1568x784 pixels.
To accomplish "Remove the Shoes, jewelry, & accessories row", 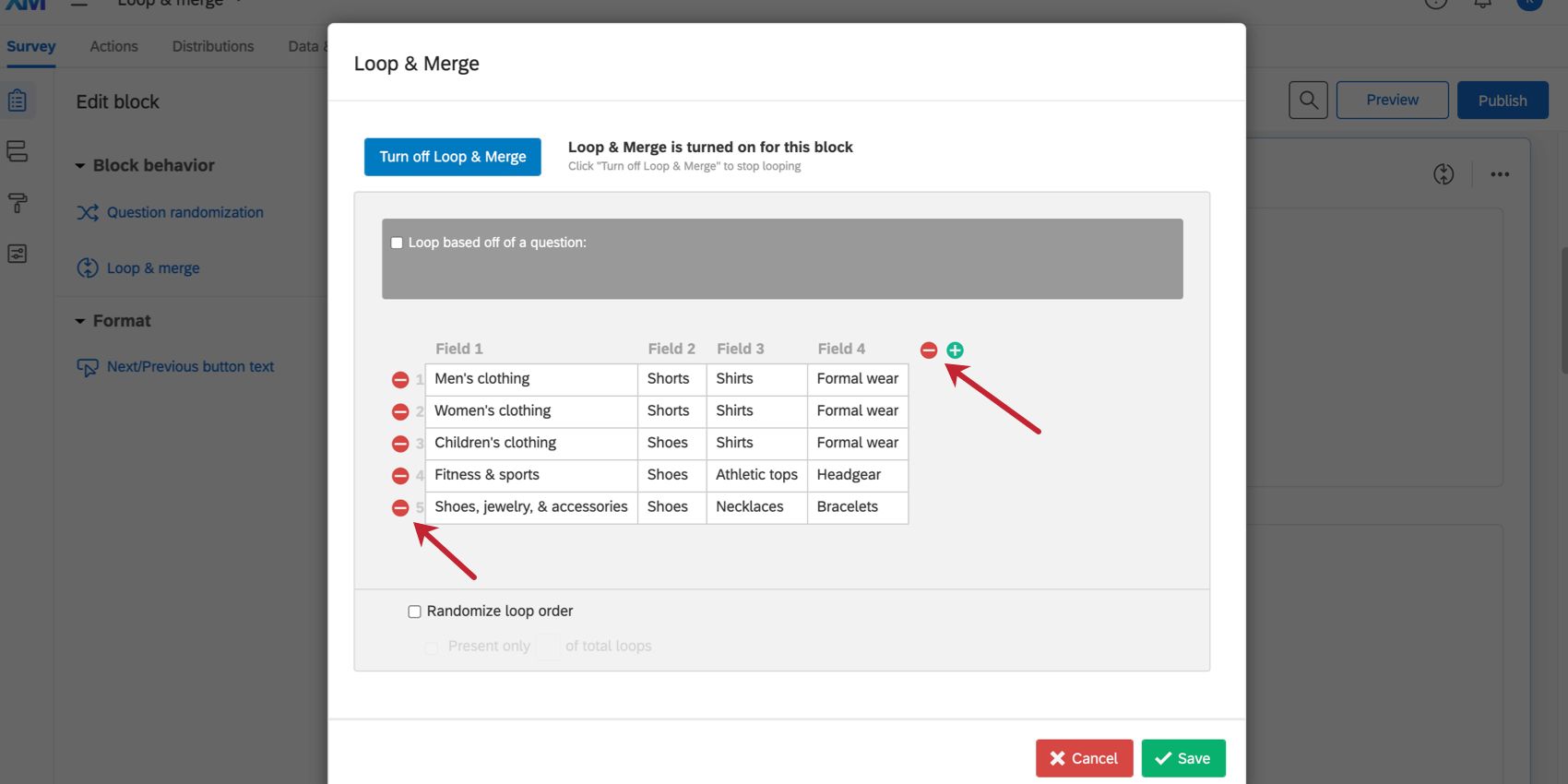I will point(400,508).
